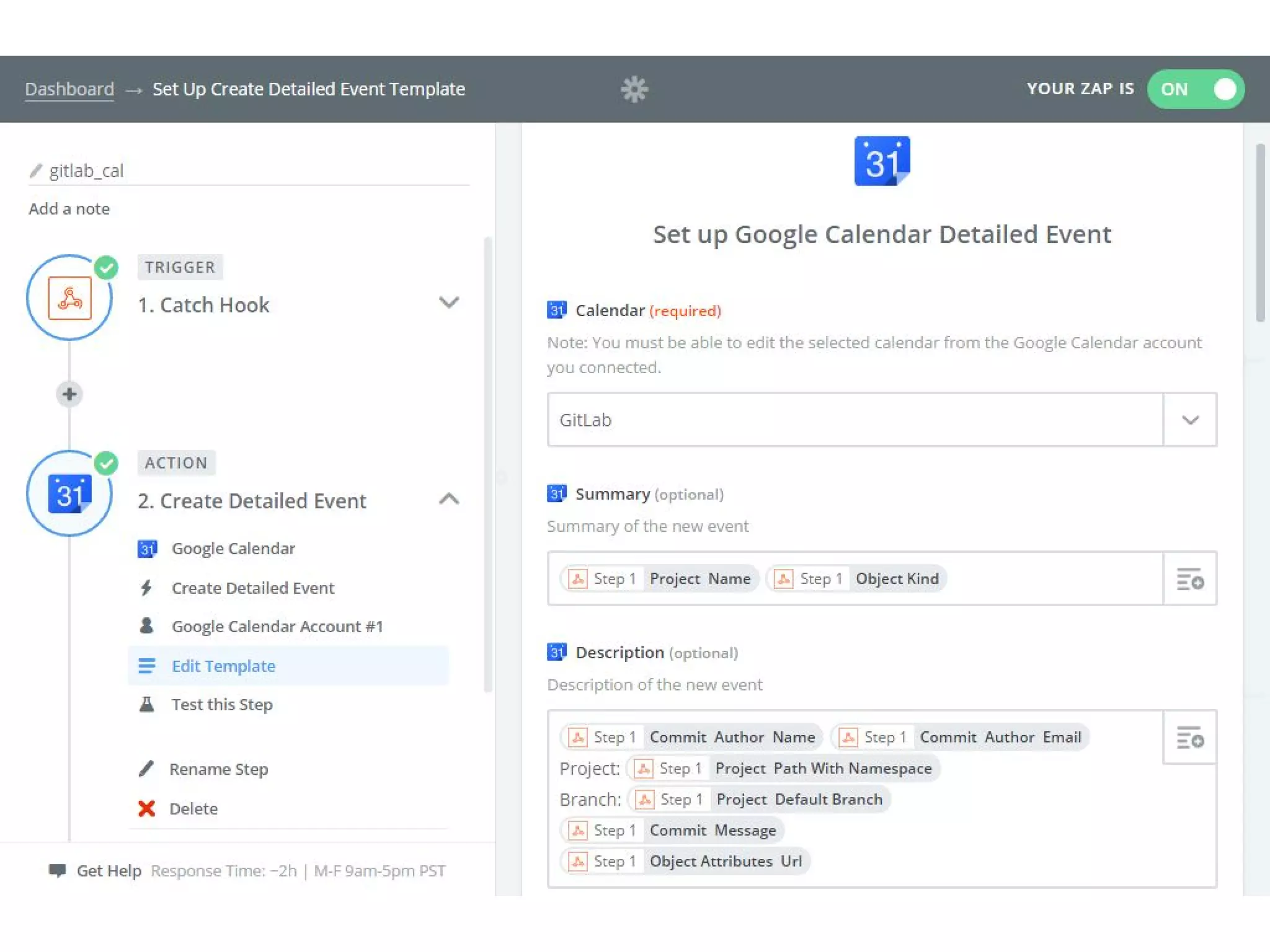Select Test this Step menu item
This screenshot has width=1270, height=952.
coord(221,705)
